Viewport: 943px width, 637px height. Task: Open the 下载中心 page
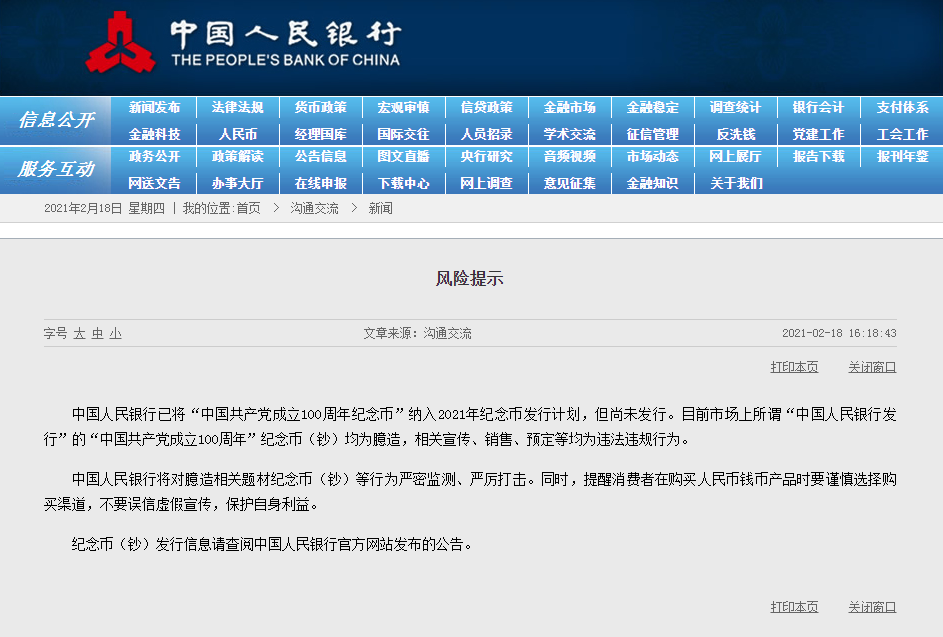point(403,183)
